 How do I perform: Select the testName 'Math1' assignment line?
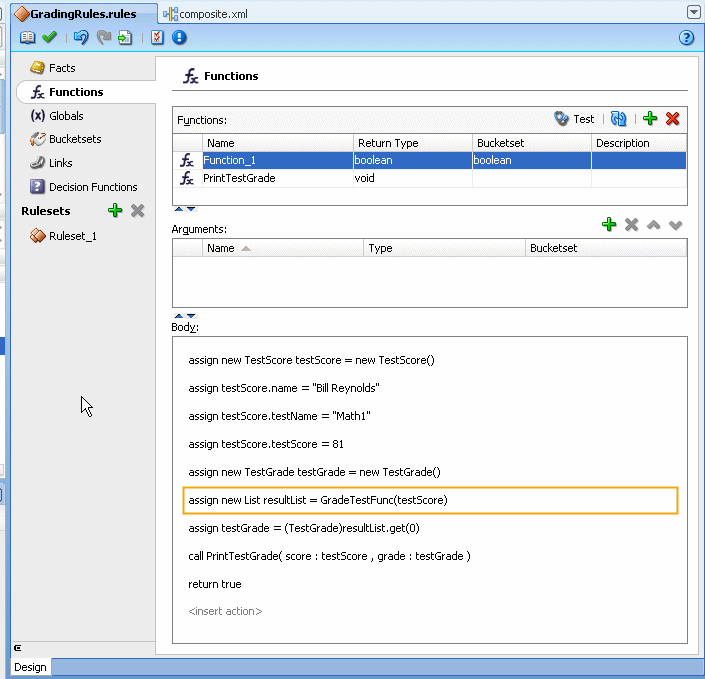tap(279, 416)
